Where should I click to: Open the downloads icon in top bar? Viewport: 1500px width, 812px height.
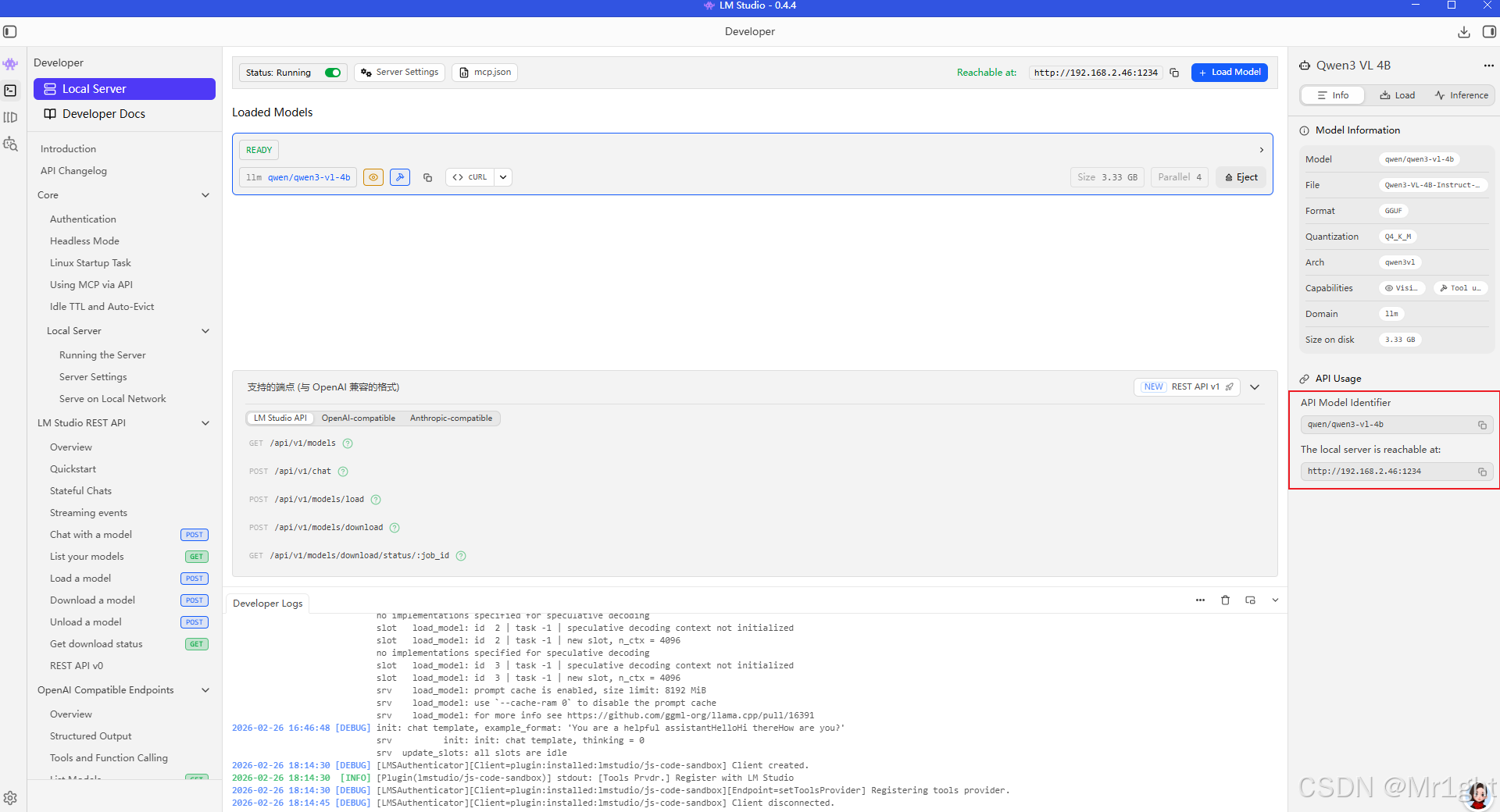(1464, 32)
